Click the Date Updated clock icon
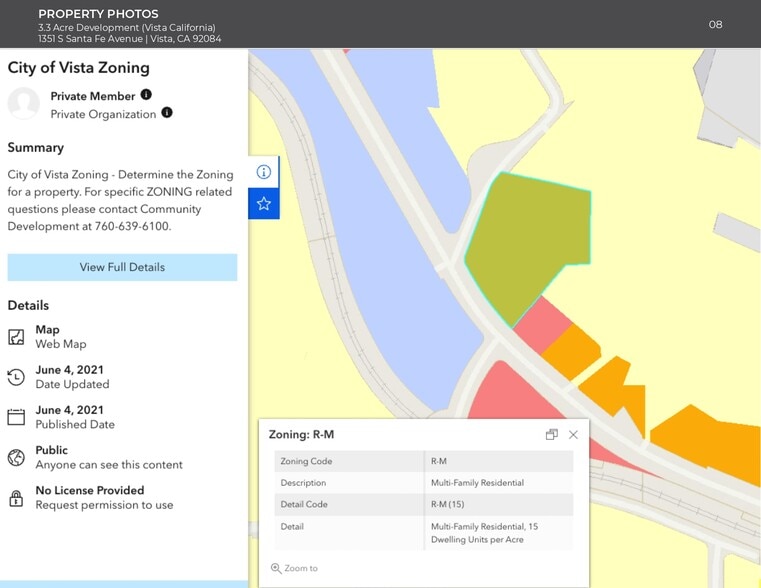This screenshot has height=588, width=761. pyautogui.click(x=16, y=377)
